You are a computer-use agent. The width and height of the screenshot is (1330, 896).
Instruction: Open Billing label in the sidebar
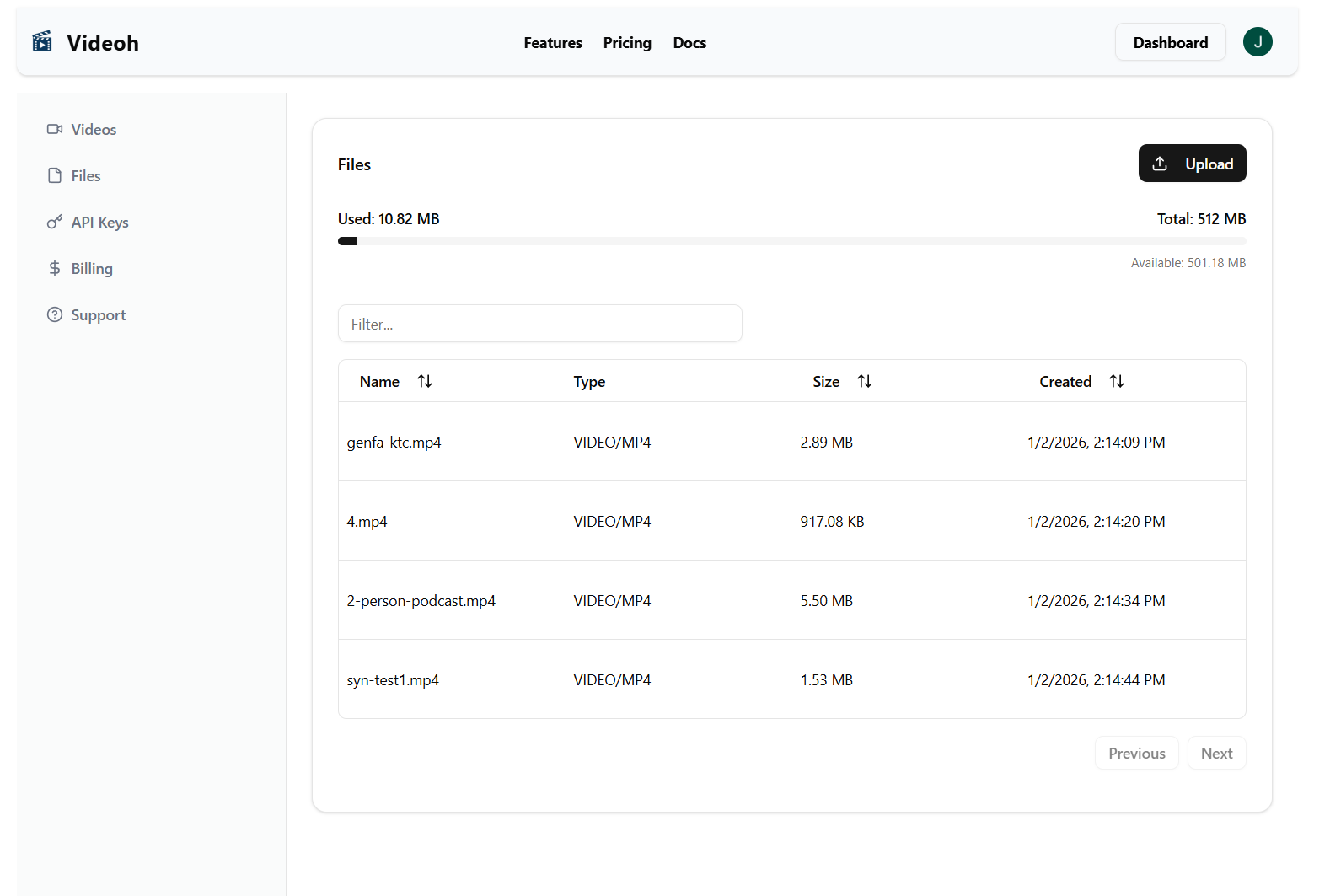click(x=92, y=268)
